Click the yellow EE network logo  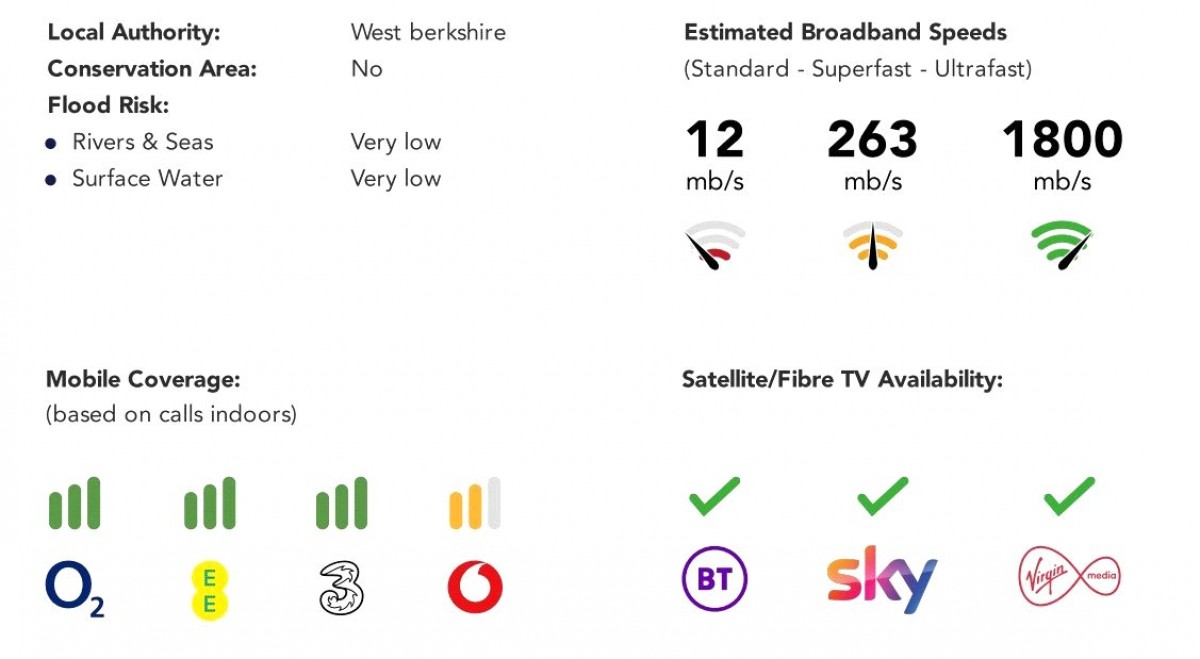coord(210,589)
